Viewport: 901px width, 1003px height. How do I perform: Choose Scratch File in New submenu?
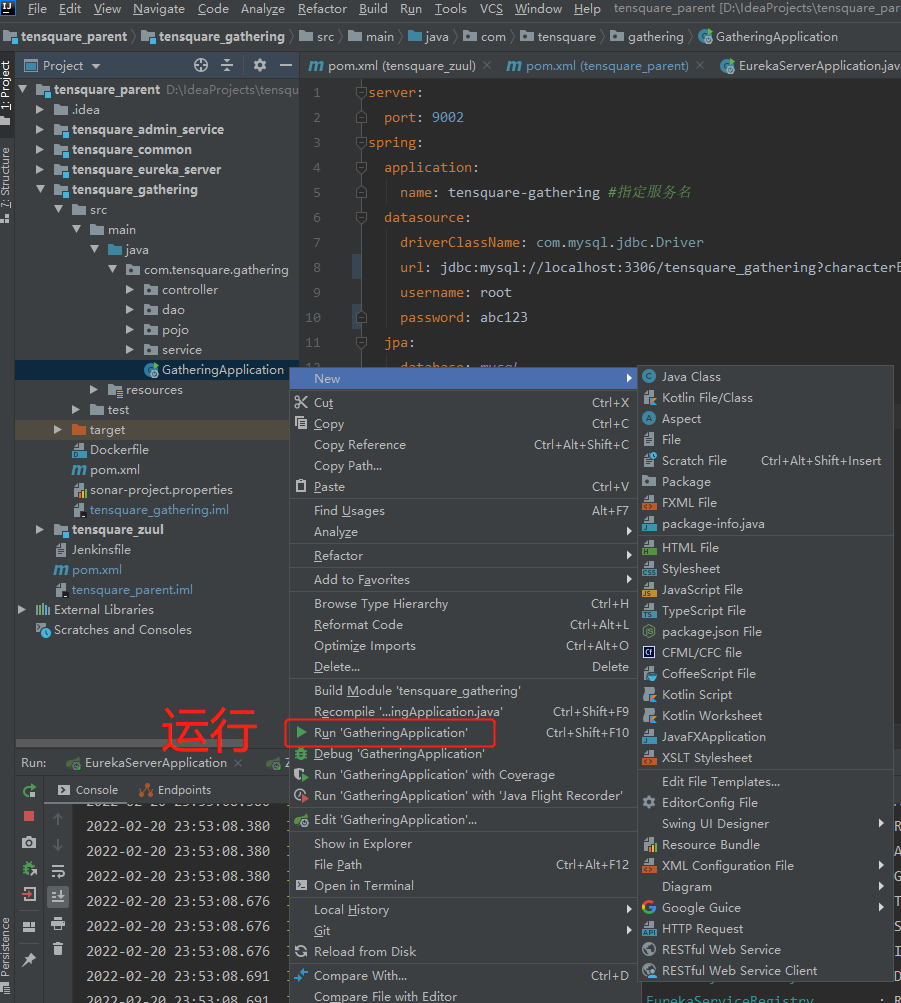[765, 461]
